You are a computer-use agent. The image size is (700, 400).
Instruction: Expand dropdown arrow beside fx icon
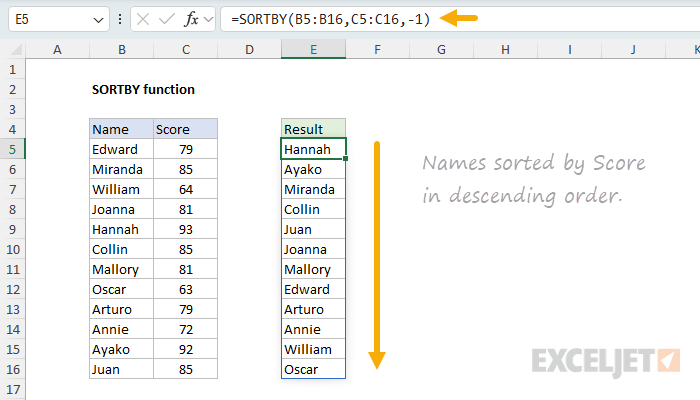tap(208, 19)
